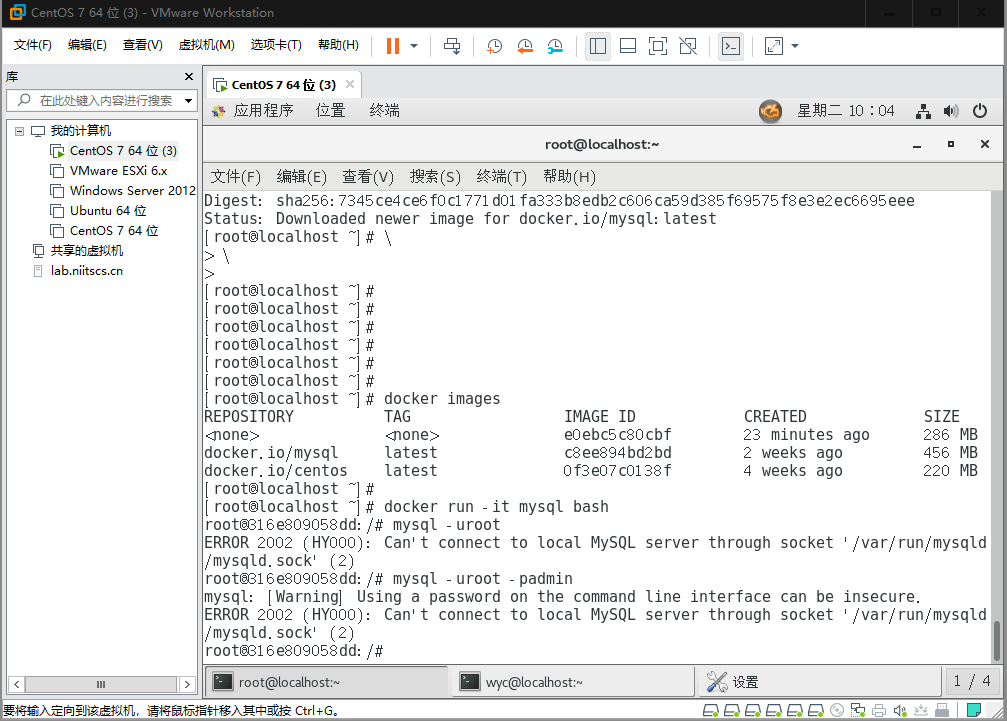This screenshot has height=721, width=1007.
Task: Click the 1 / 4 workspace switcher
Action: (972, 681)
